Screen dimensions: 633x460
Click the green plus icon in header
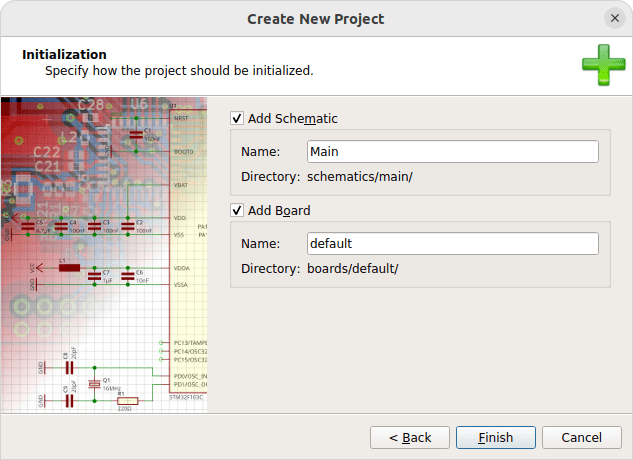click(604, 65)
